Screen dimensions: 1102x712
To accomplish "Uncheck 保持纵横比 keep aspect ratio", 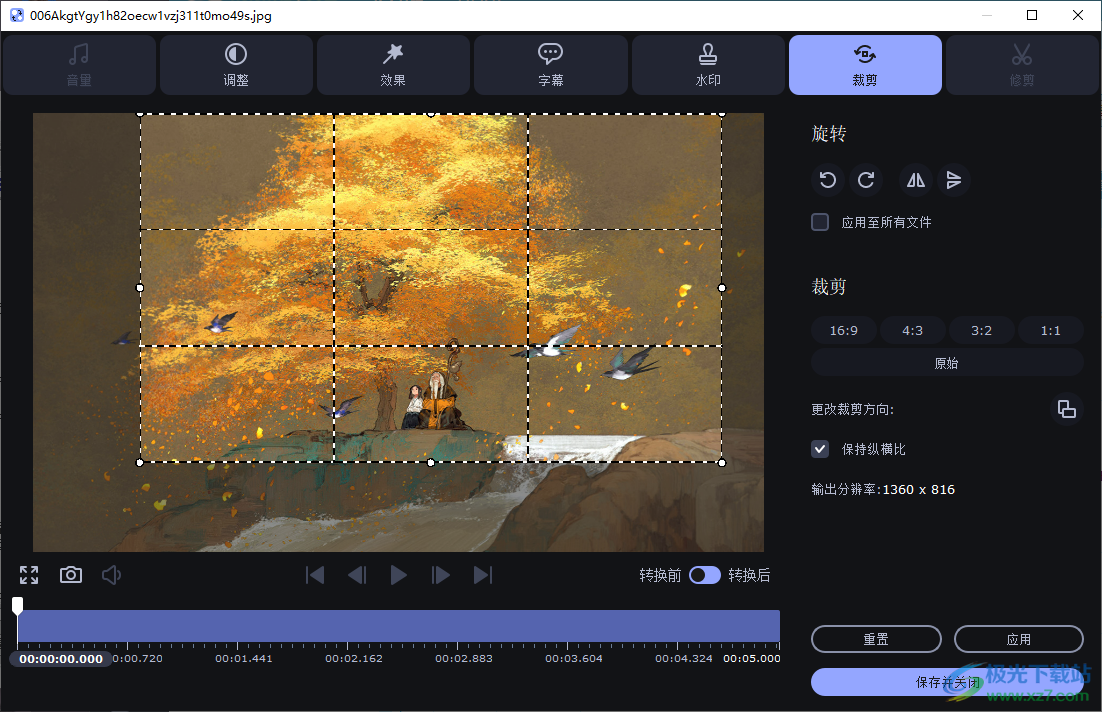I will point(820,449).
